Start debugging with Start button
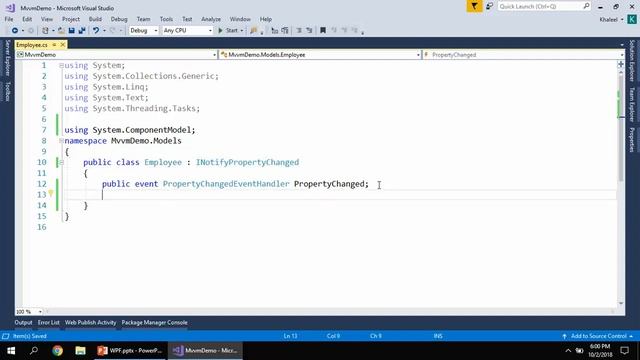This screenshot has width=640, height=360. click(x=228, y=31)
